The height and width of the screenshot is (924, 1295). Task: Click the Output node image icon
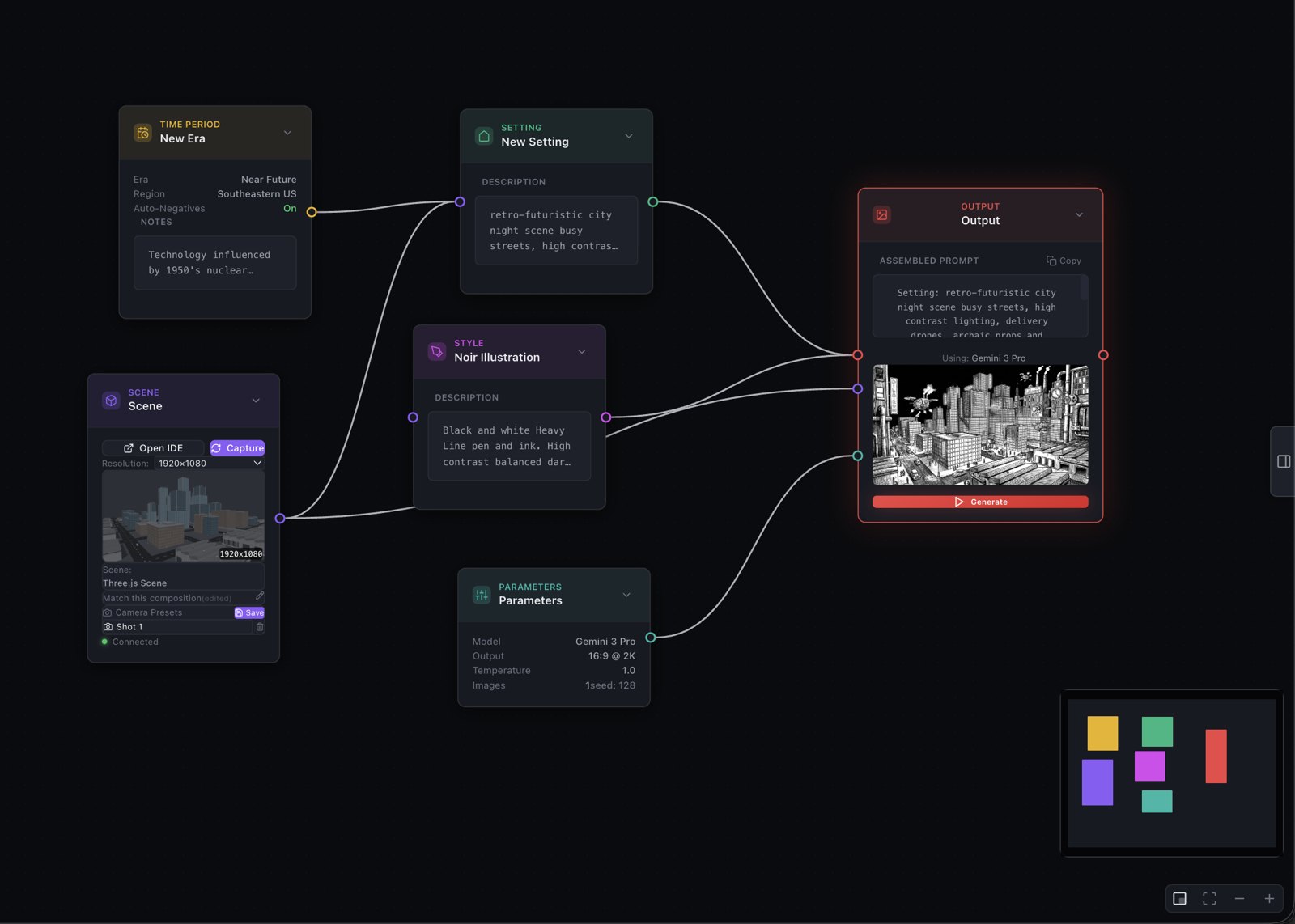882,214
